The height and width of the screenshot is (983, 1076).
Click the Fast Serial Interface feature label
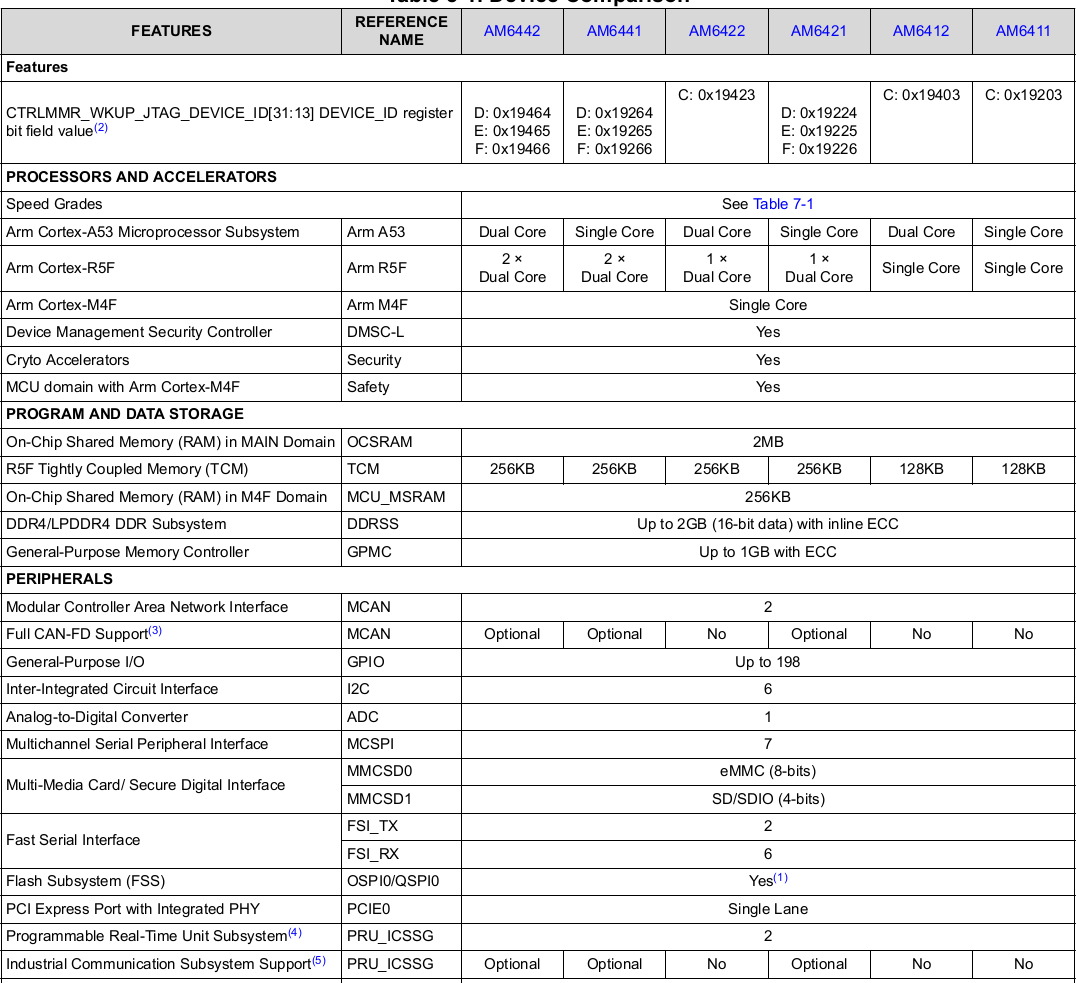pos(73,840)
